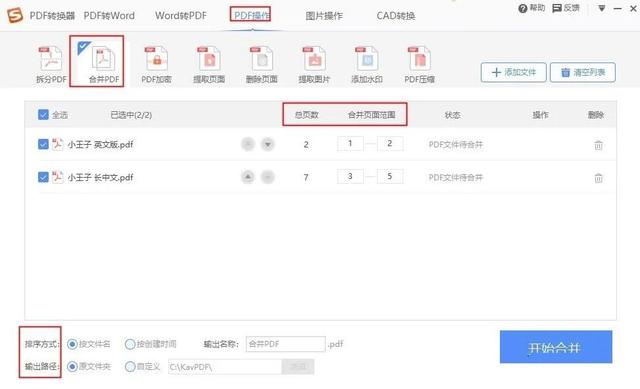
Task: Open the 帮助 help icon
Action: (x=522, y=8)
